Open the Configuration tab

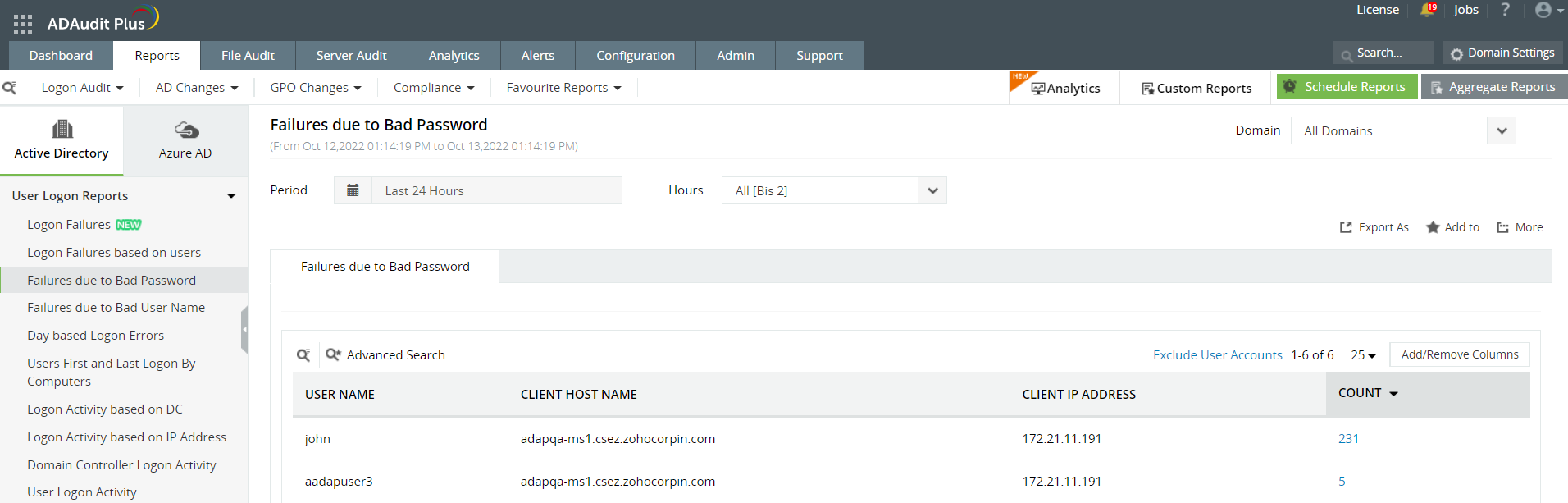[635, 56]
